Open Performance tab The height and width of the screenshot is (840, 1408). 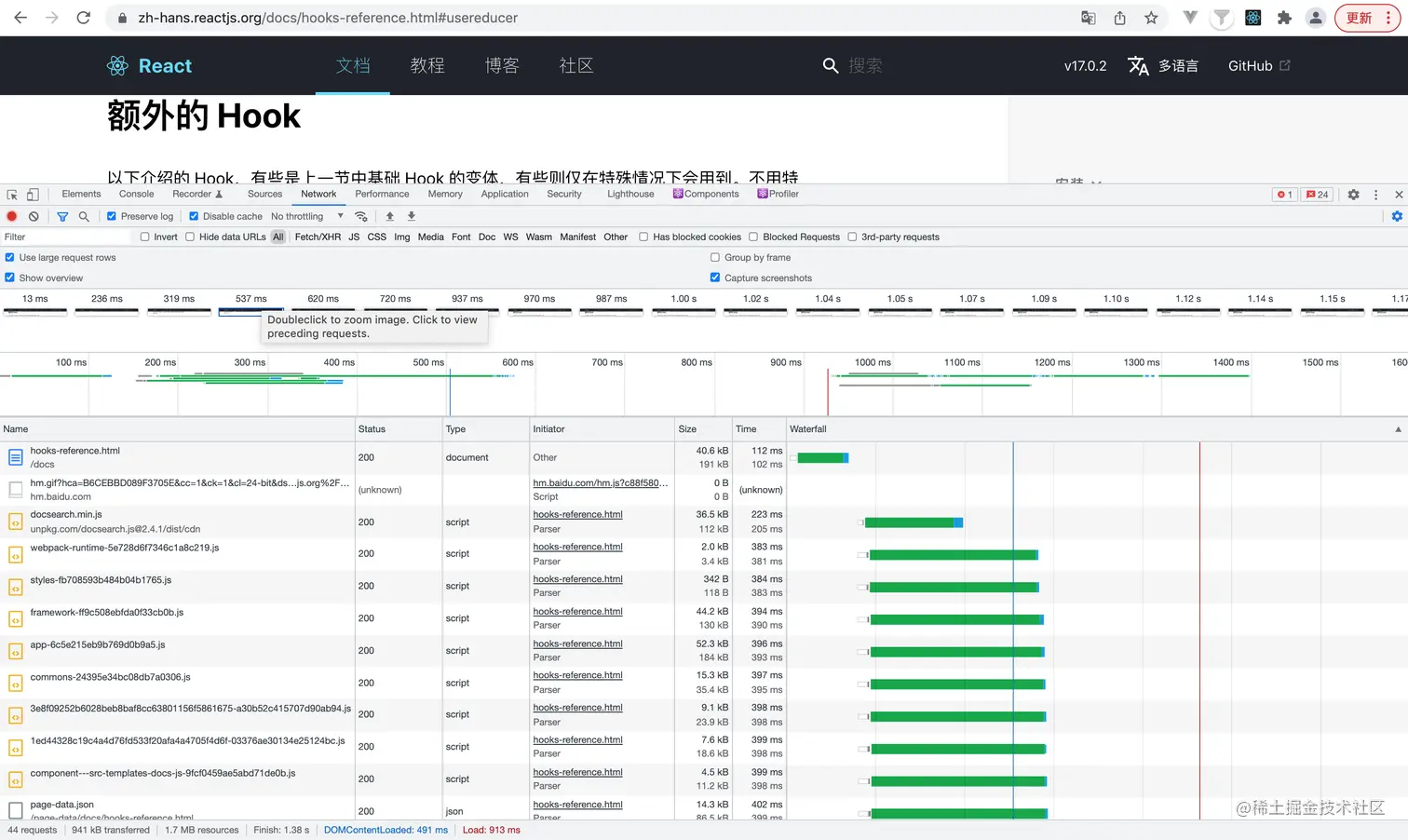[382, 194]
